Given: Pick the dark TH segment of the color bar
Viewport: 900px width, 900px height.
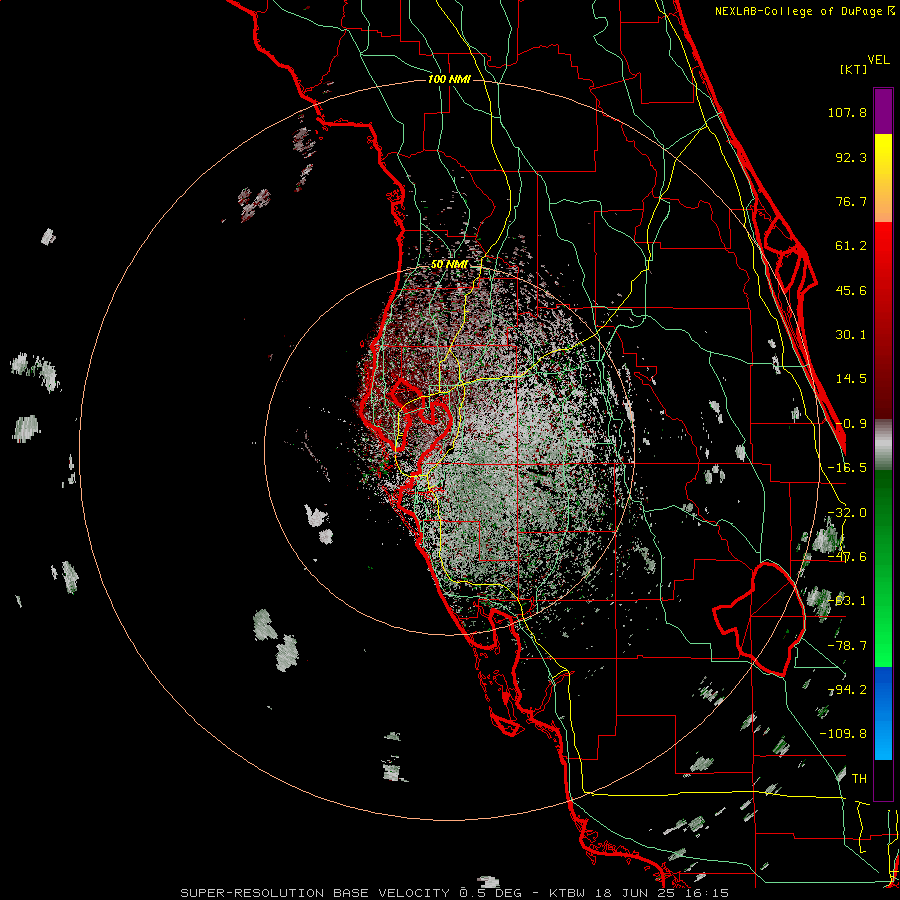Looking at the screenshot, I should click(x=883, y=779).
